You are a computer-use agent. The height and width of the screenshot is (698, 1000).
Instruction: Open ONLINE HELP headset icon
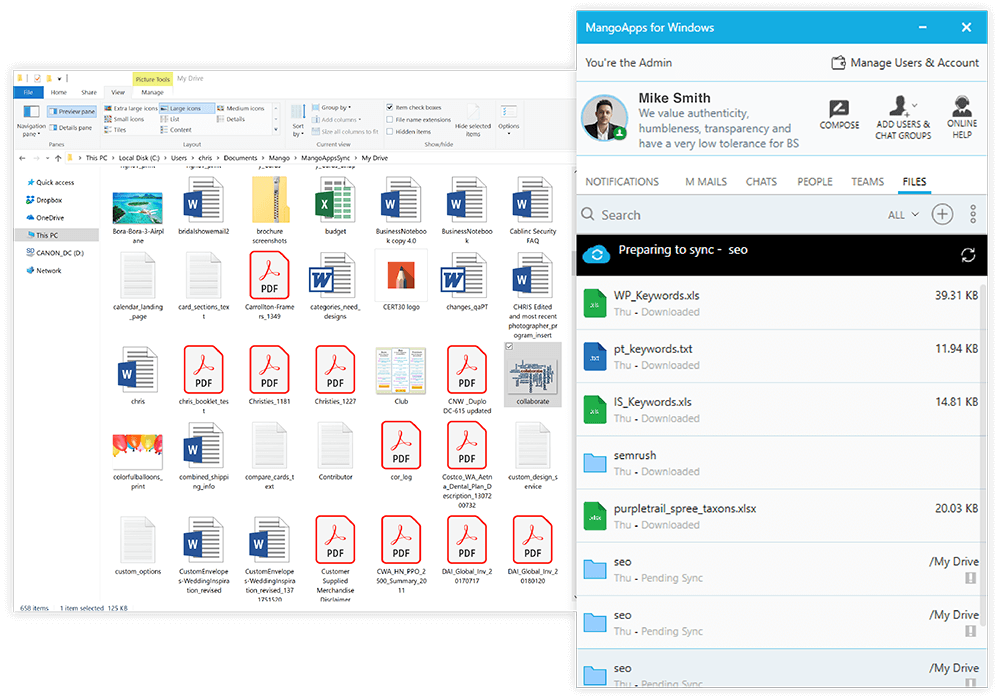click(x=962, y=105)
